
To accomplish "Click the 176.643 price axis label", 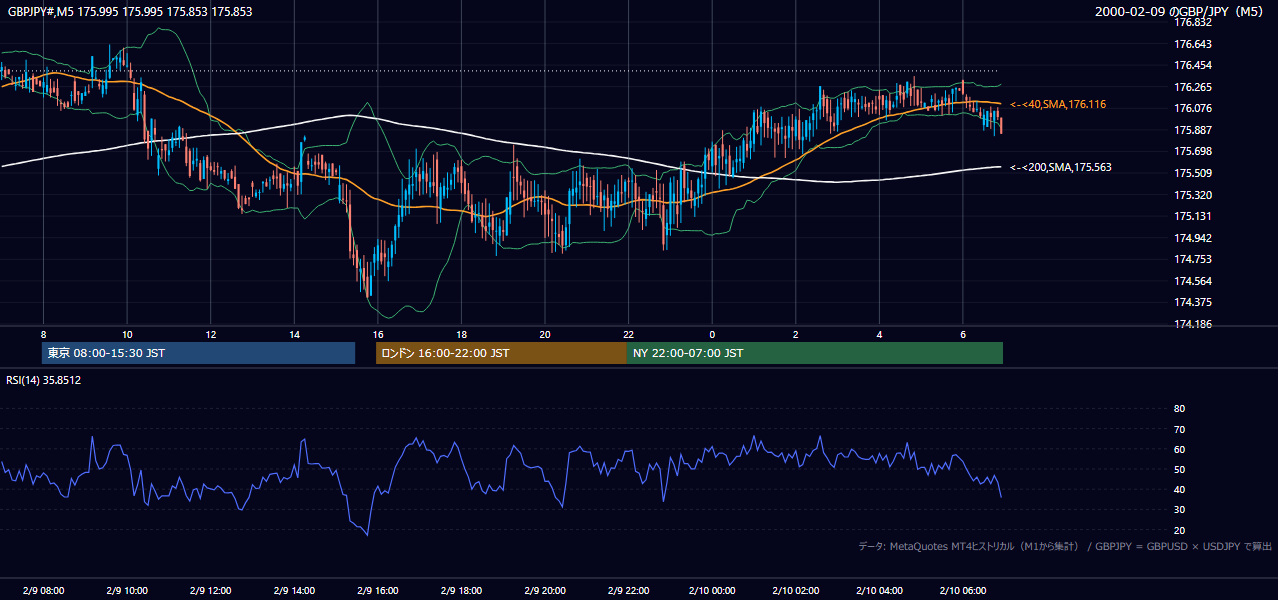I will (x=1193, y=44).
